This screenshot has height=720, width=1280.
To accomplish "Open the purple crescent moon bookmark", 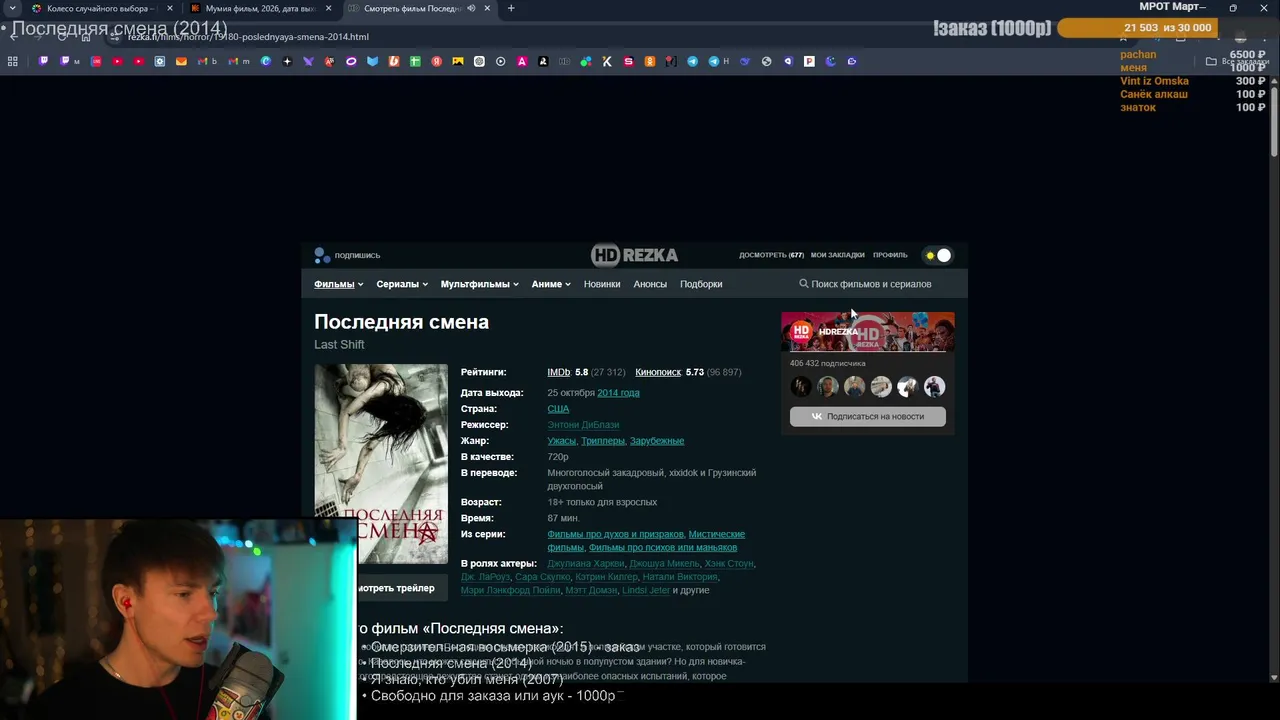I will pos(830,61).
